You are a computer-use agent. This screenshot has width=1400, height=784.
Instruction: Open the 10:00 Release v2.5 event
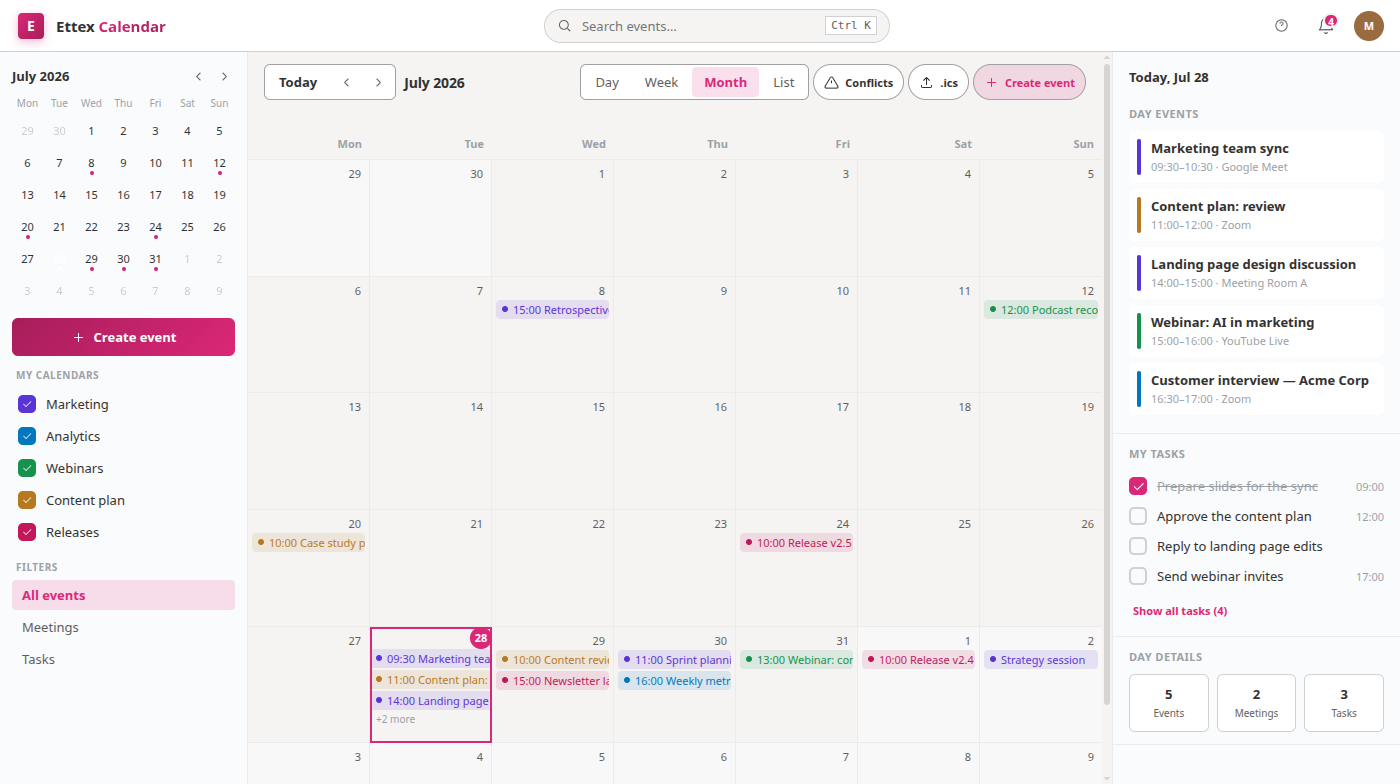point(797,543)
